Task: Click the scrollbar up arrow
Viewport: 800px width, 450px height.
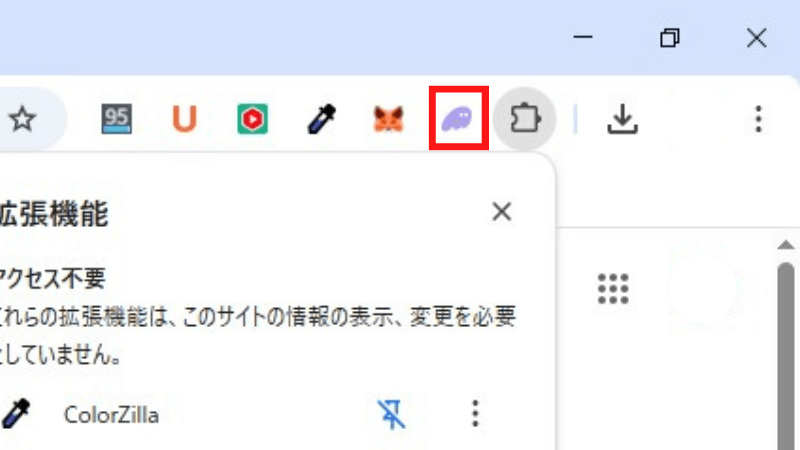Action: tap(786, 245)
